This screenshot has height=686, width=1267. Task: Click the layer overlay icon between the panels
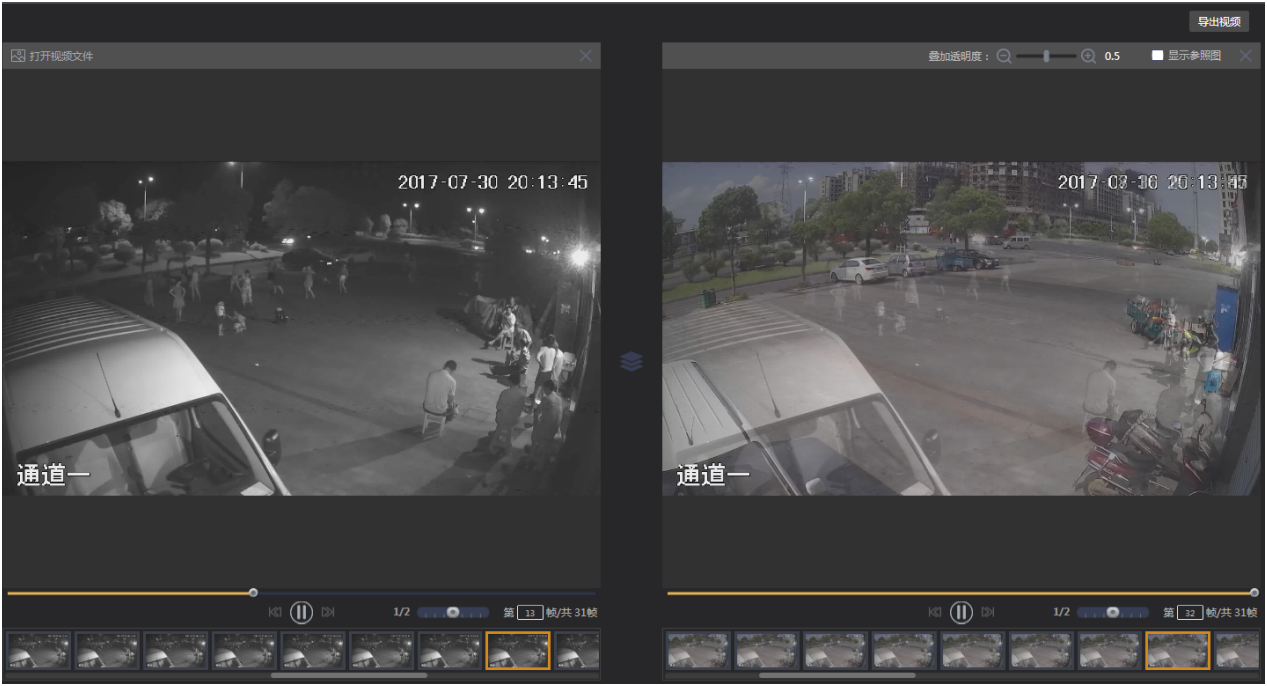point(631,361)
